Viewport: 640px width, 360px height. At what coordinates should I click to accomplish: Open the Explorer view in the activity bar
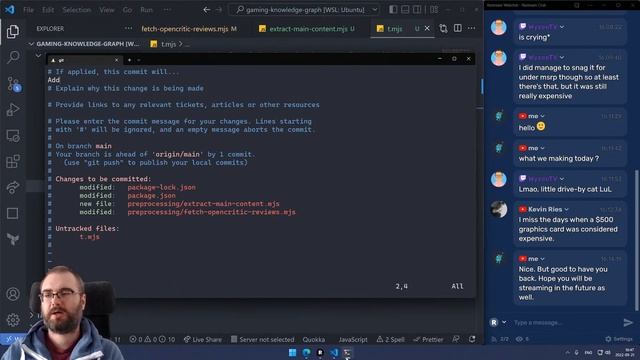click(x=13, y=31)
